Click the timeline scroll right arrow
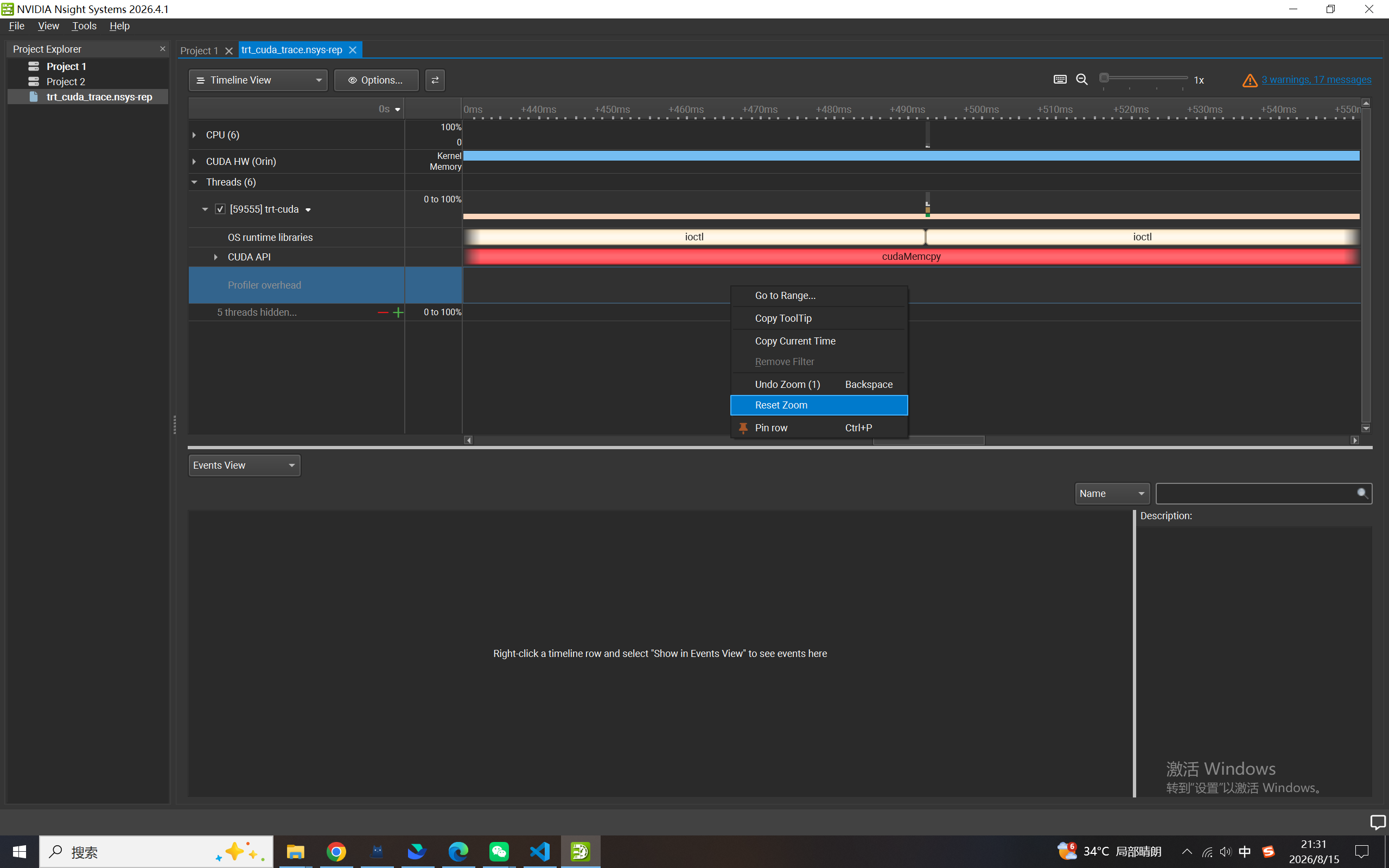The image size is (1389, 868). (x=1355, y=441)
